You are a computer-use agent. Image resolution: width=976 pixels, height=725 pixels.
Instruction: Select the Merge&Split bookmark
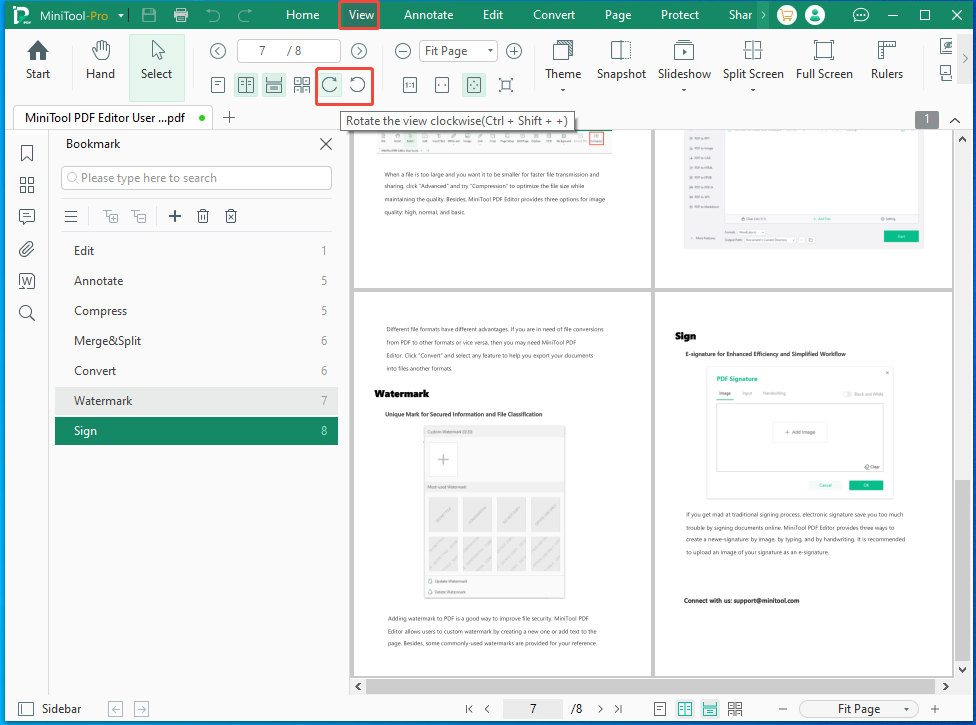pyautogui.click(x=196, y=340)
